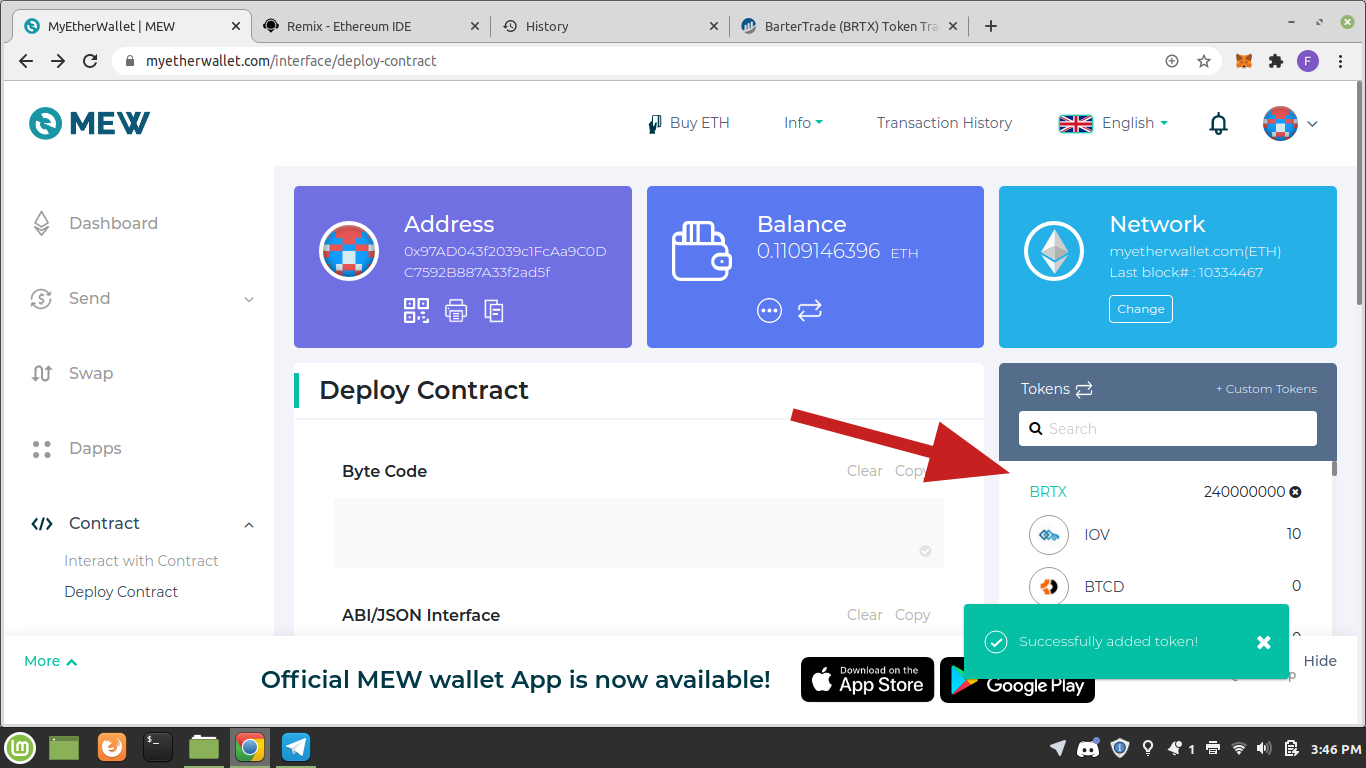Select the BRTX token entry

click(x=1048, y=492)
